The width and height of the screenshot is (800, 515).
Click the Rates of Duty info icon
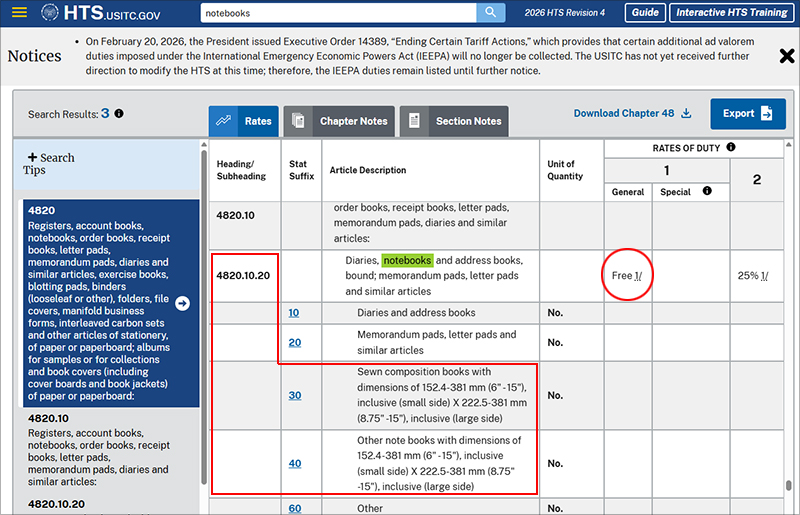(x=731, y=148)
